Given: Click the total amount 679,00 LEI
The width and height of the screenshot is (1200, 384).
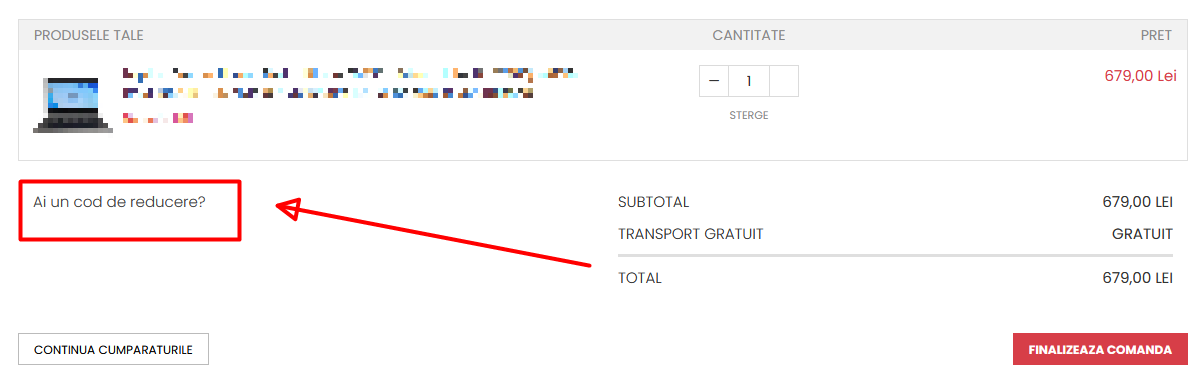Looking at the screenshot, I should pyautogui.click(x=1137, y=278).
